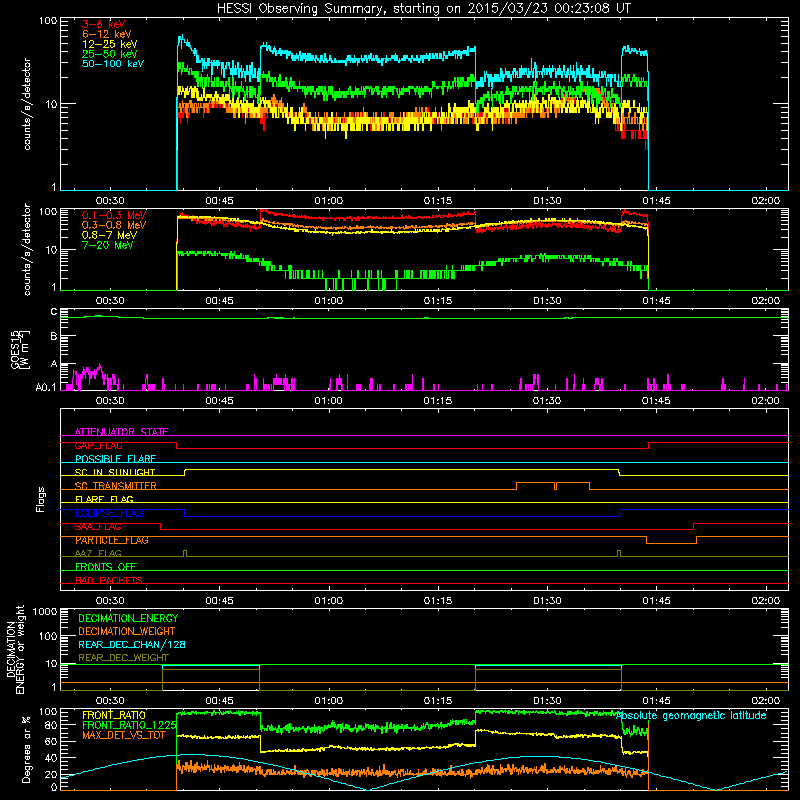Click the 7-20 MeV legend entry
Viewport: 800px width, 800px height.
108,245
